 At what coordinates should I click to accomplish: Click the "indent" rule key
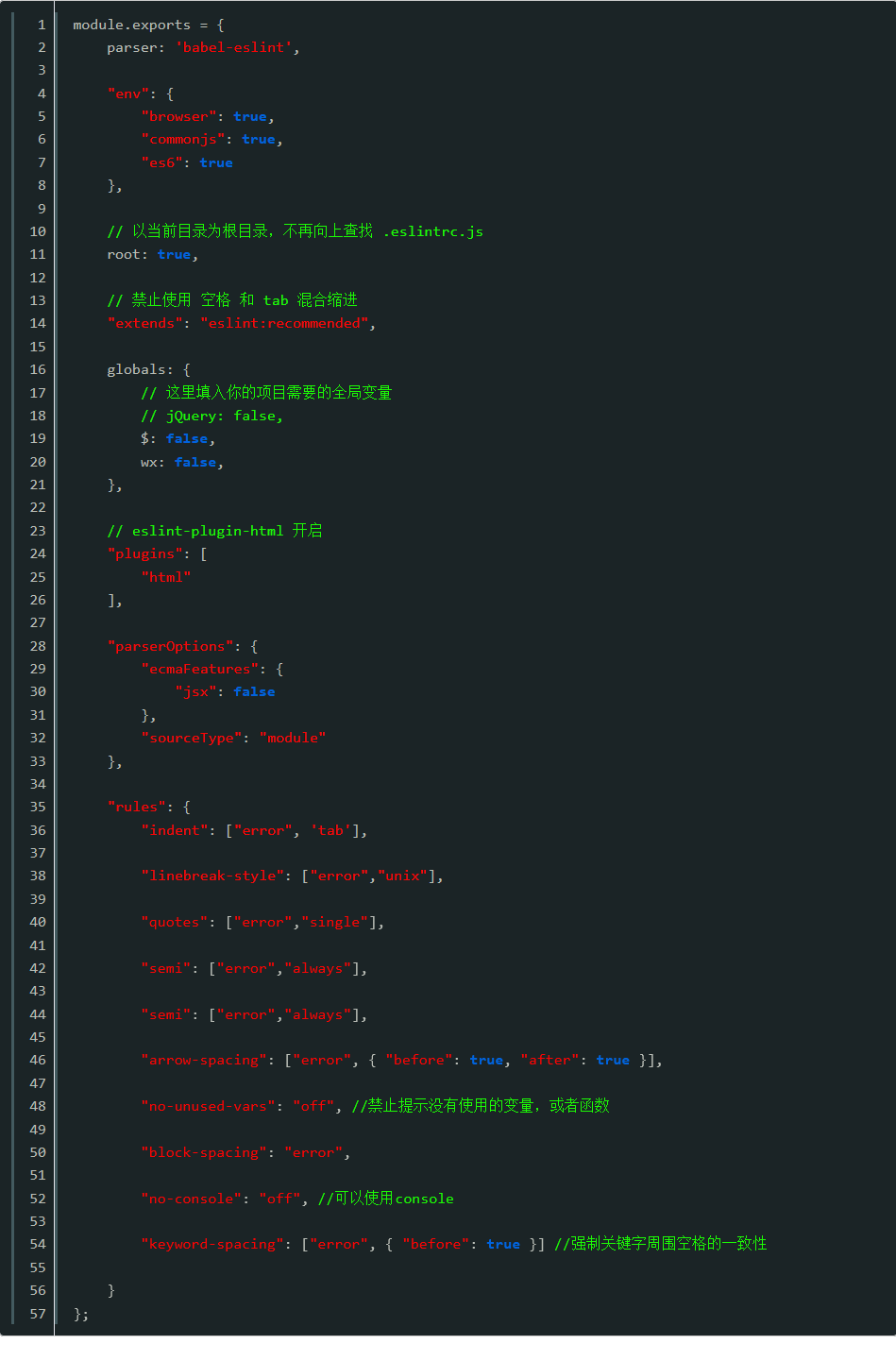coord(175,830)
